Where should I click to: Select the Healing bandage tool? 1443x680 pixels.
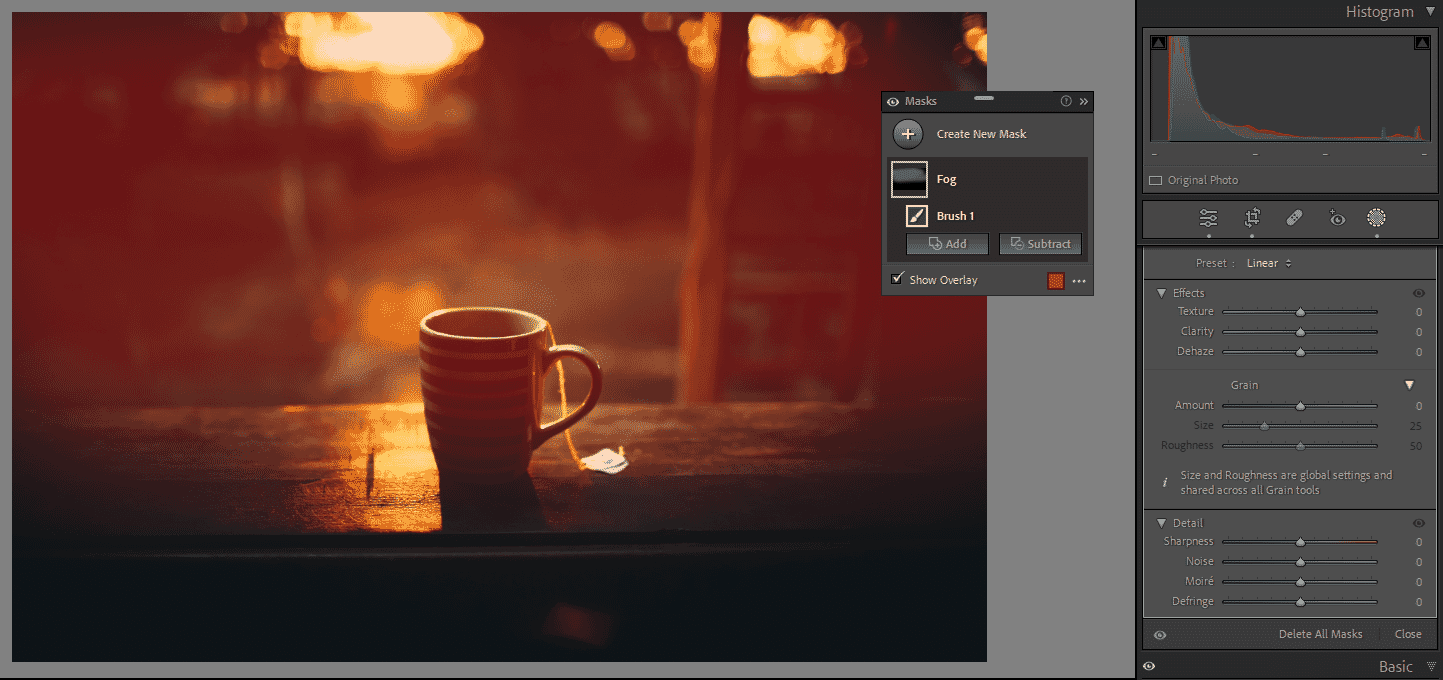[x=1294, y=218]
